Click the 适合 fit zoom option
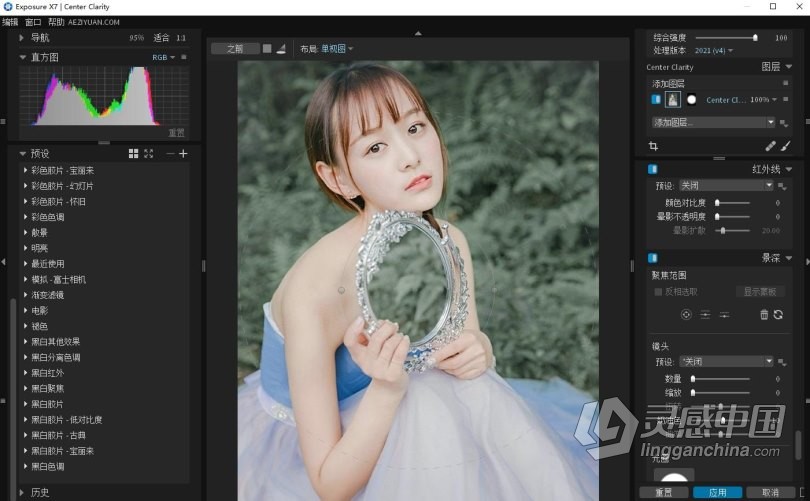 pyautogui.click(x=161, y=38)
